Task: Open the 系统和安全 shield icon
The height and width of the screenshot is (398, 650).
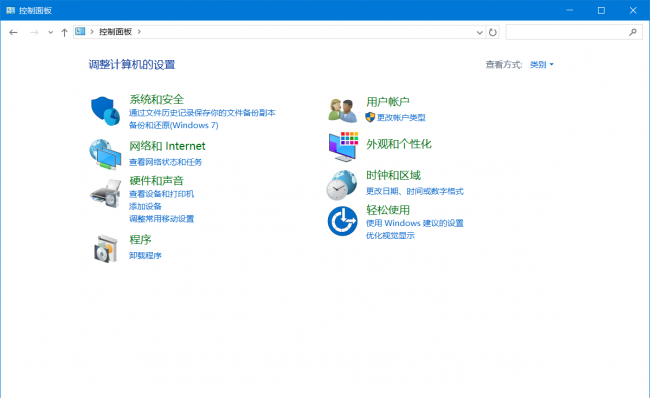Action: (x=105, y=111)
